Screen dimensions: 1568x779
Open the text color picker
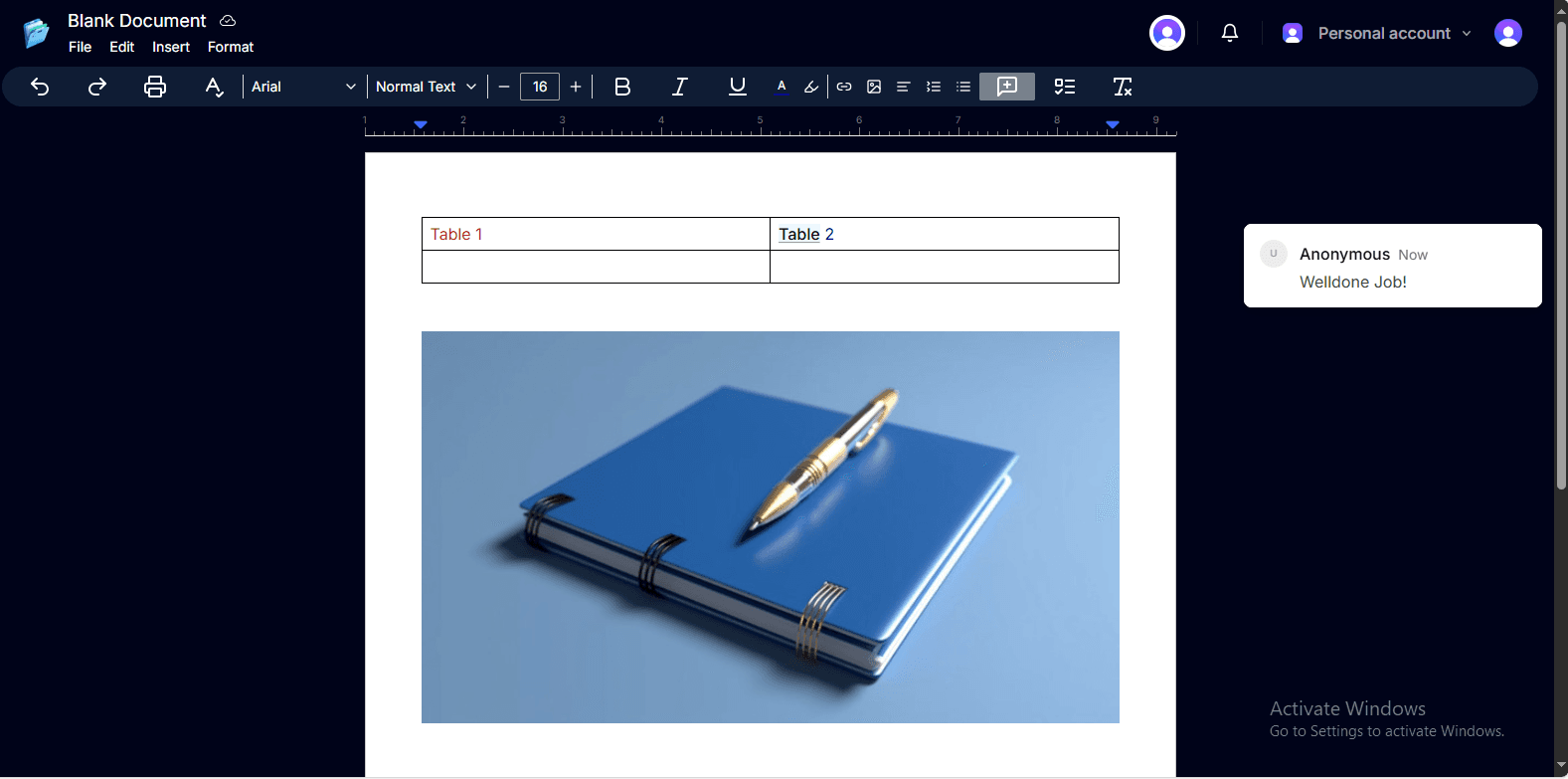pyautogui.click(x=782, y=87)
